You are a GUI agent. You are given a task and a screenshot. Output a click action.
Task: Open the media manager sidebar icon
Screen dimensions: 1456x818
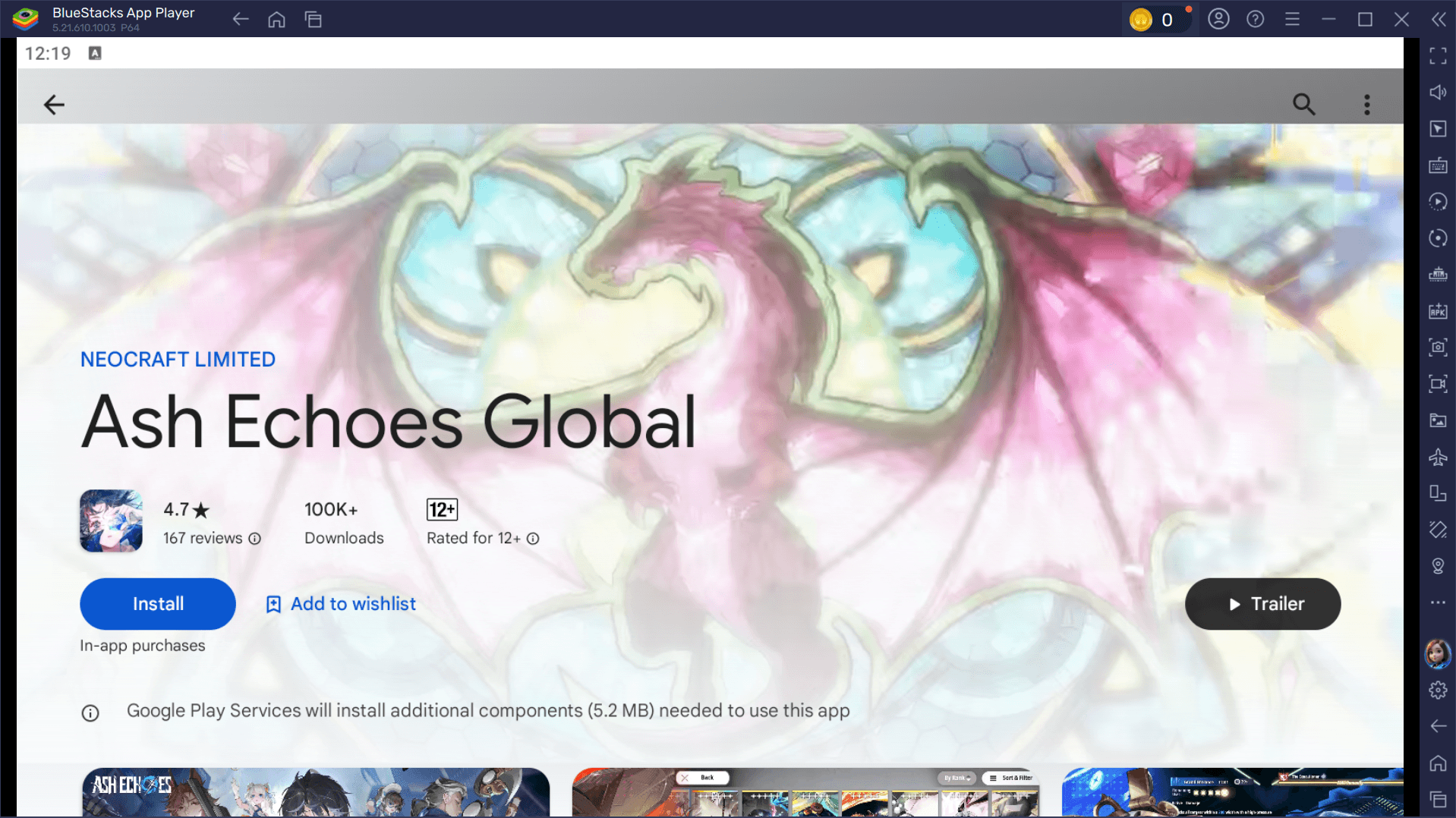pos(1438,420)
